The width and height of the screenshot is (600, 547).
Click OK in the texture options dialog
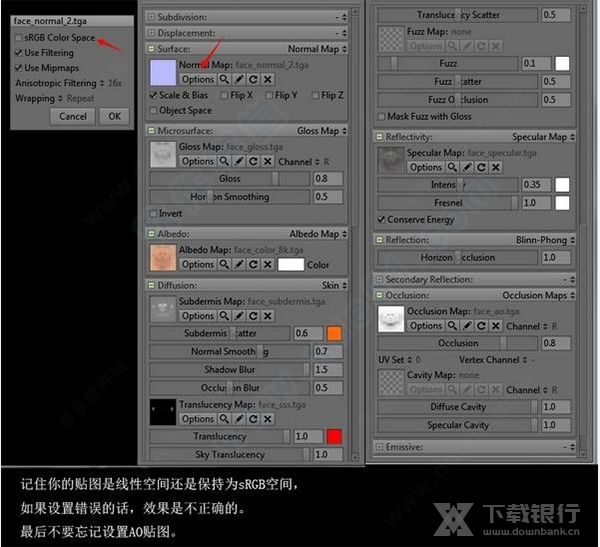click(x=114, y=116)
